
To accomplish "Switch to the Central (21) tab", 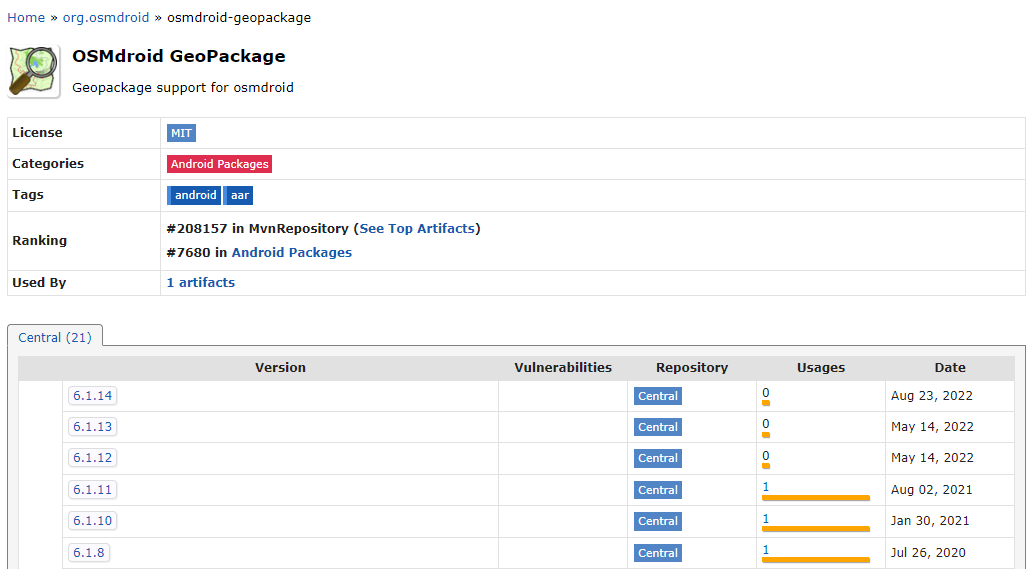I will [x=55, y=338].
